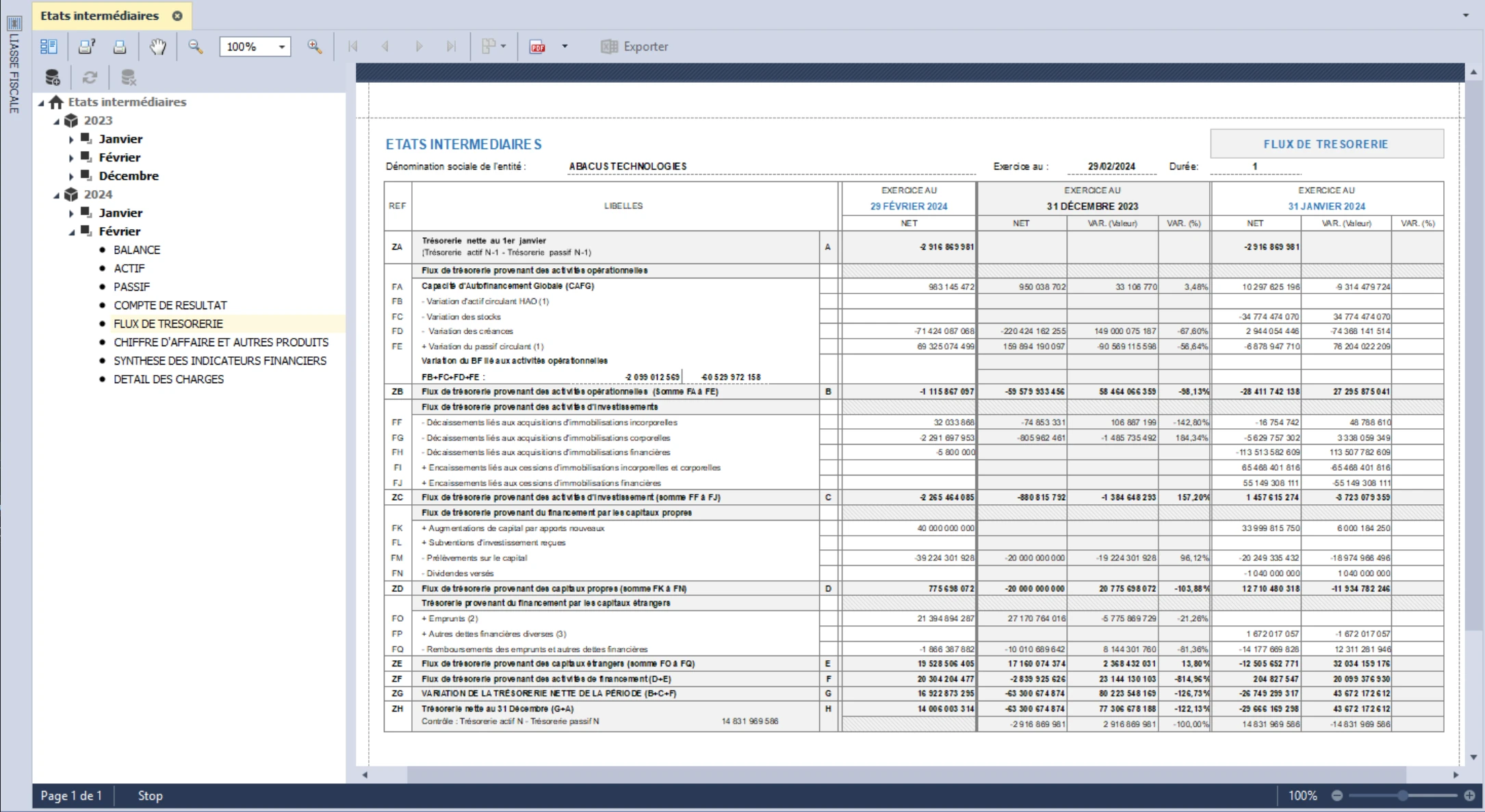Select the hand pan tool
The image size is (1485, 812).
click(x=158, y=47)
